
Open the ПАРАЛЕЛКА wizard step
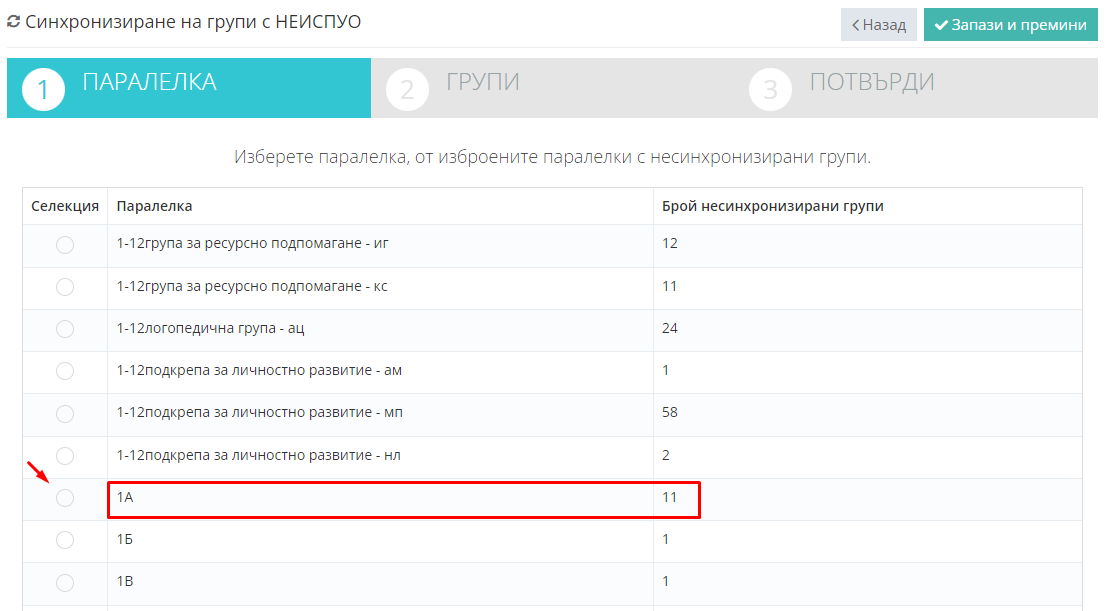point(149,82)
